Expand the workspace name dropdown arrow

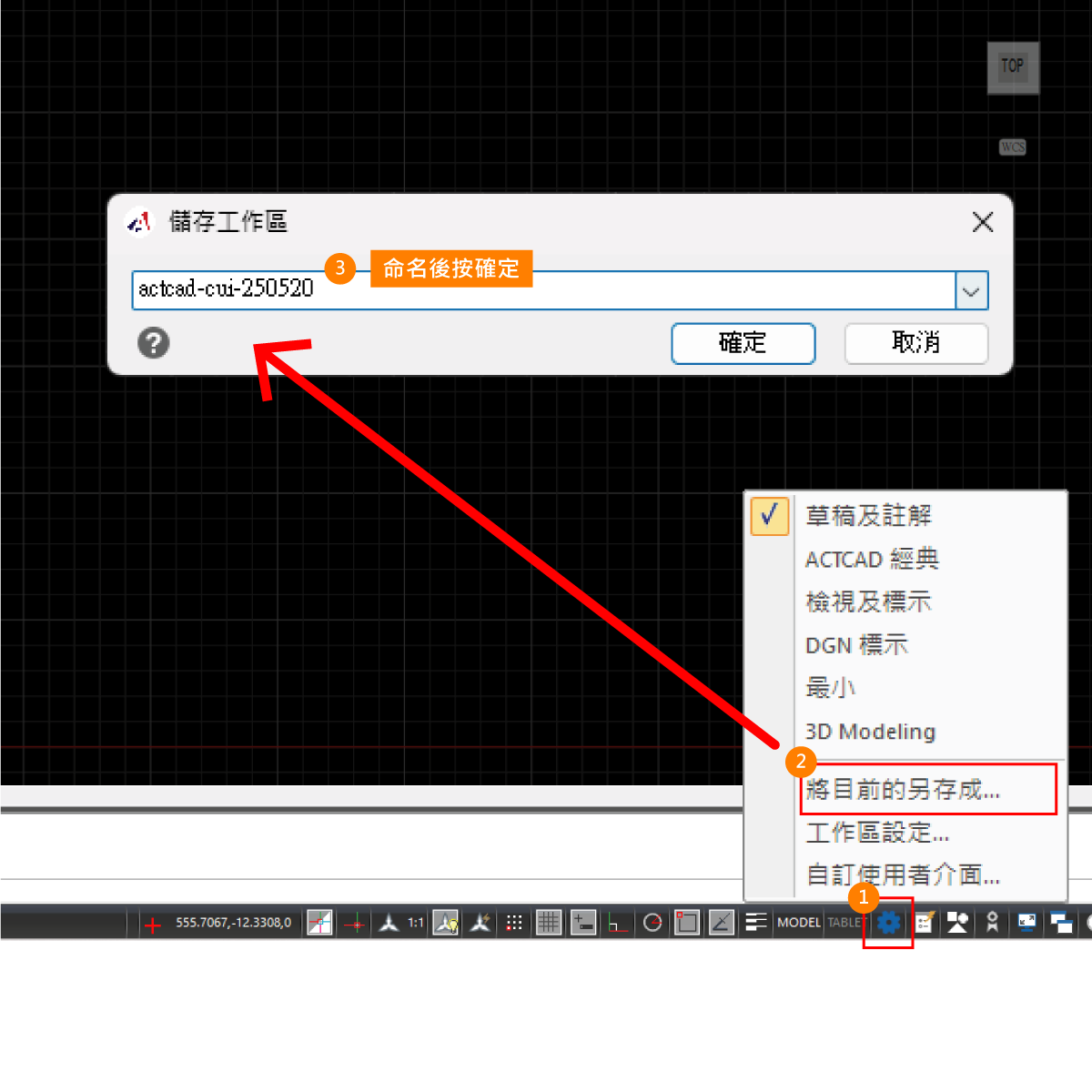tap(971, 291)
